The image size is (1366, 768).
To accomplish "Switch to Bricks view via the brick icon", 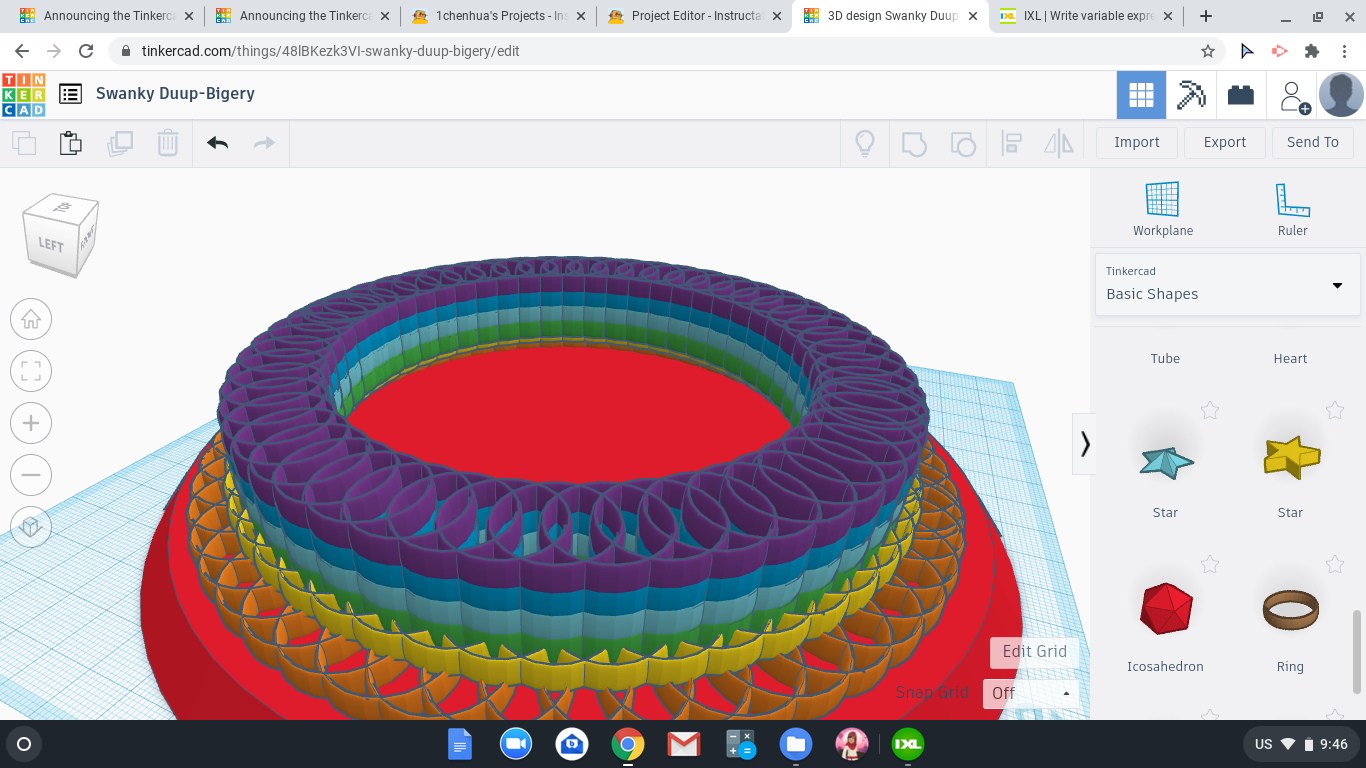I will [1240, 94].
